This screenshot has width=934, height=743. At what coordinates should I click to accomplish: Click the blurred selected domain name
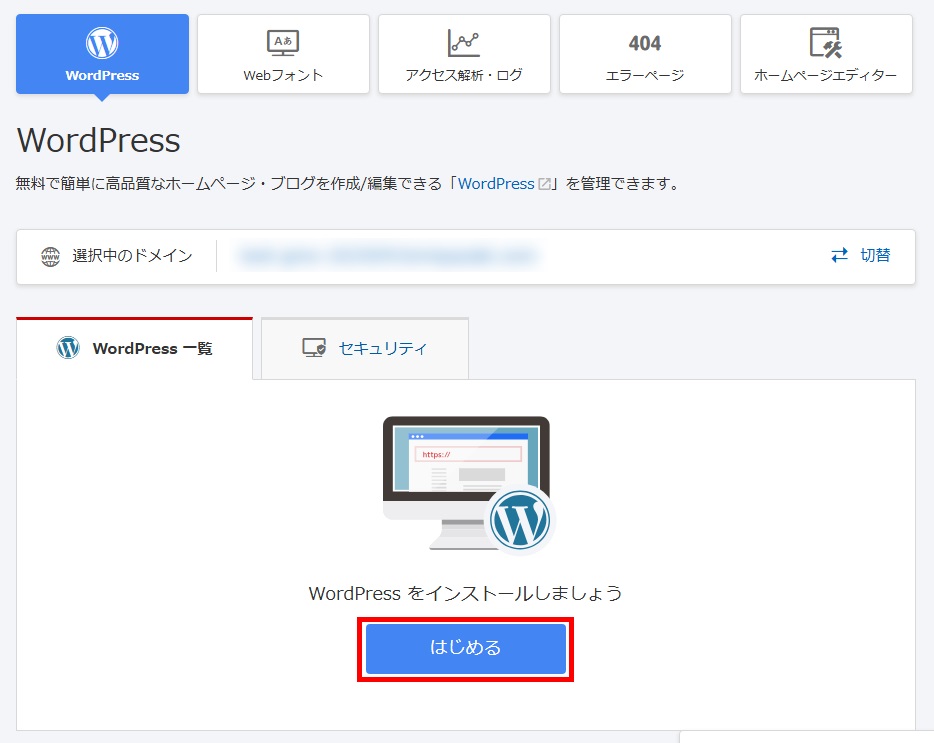[387, 256]
